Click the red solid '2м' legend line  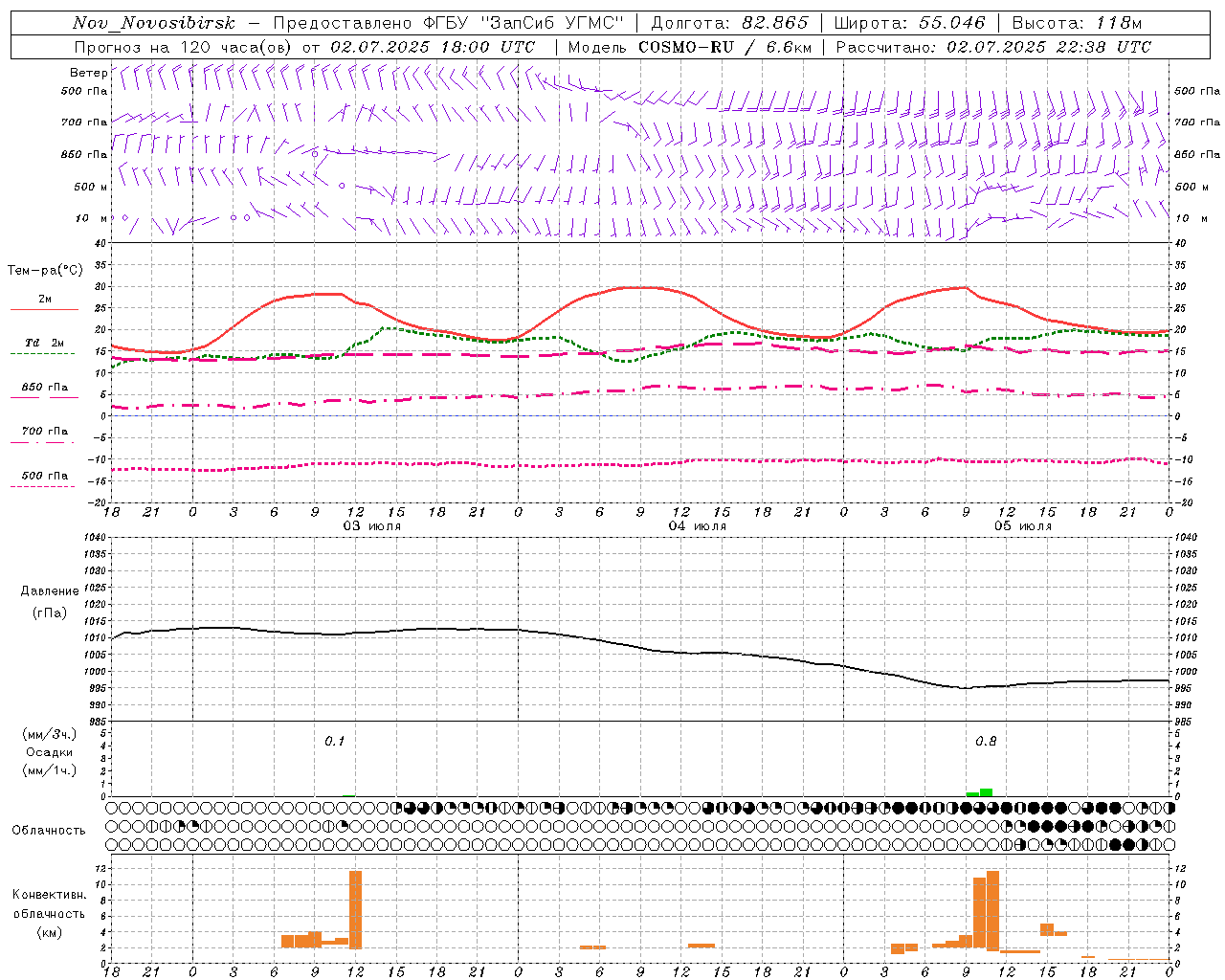(x=44, y=309)
